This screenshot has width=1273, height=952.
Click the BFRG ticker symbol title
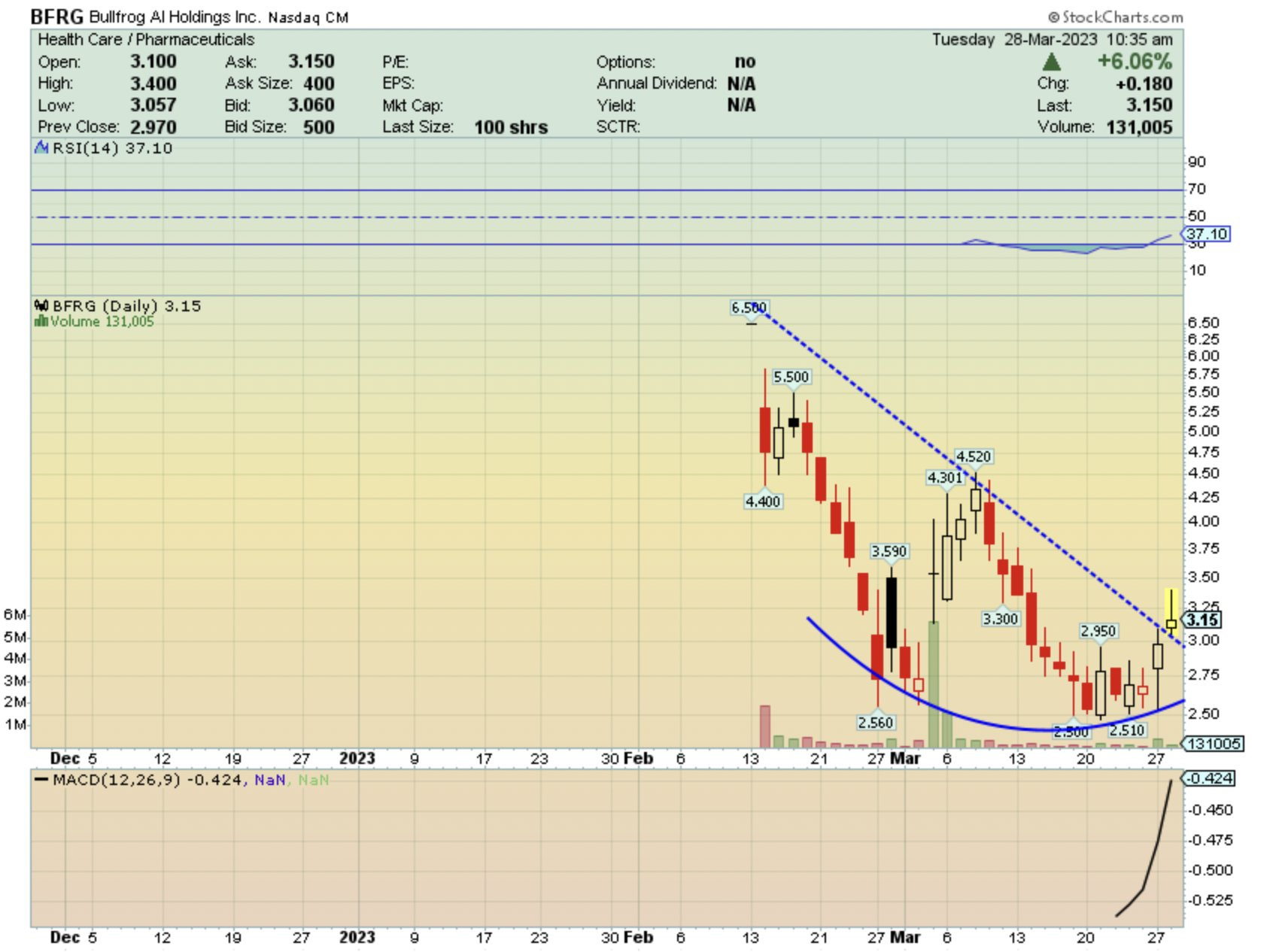click(x=57, y=17)
